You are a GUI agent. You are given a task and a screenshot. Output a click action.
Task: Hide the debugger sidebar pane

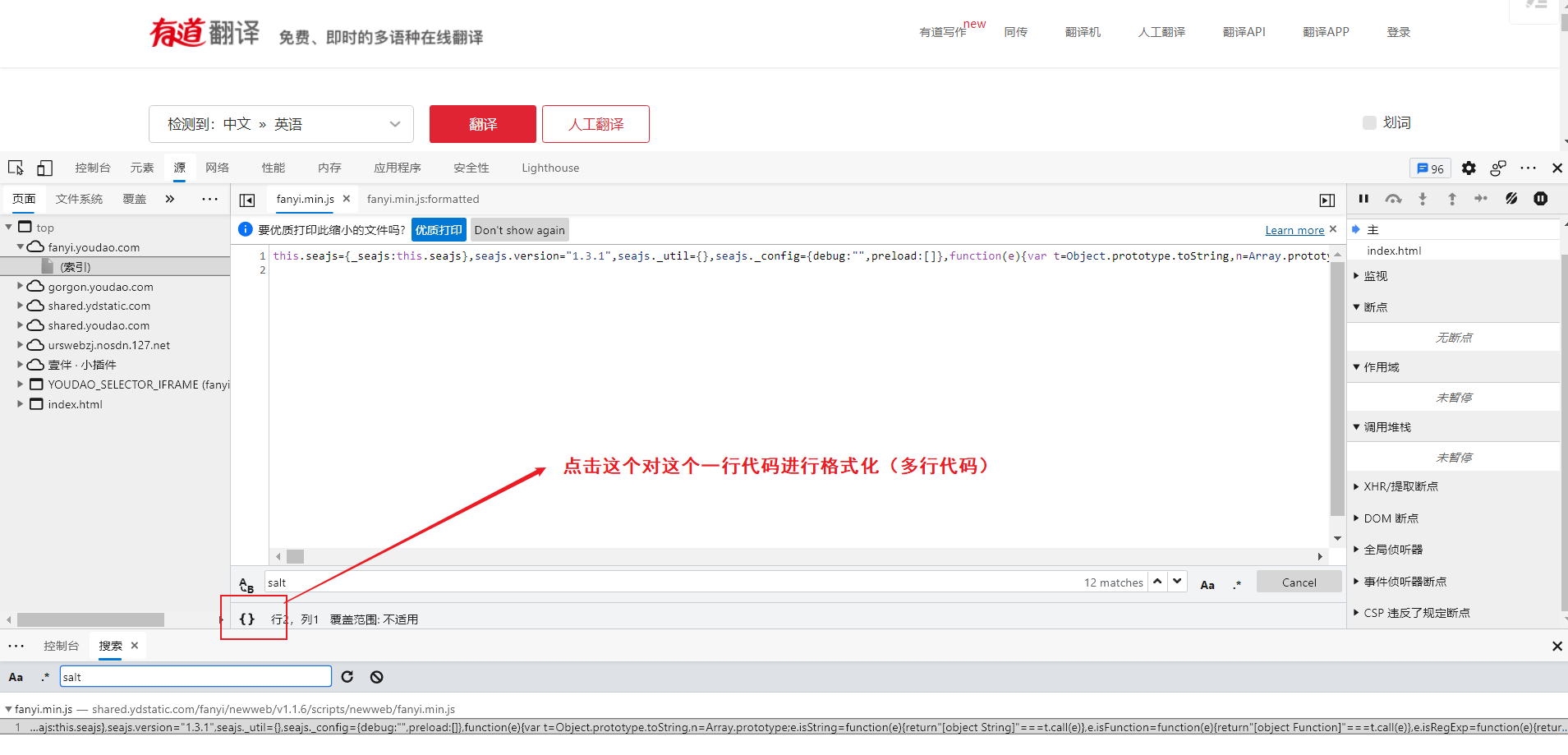pos(1327,200)
